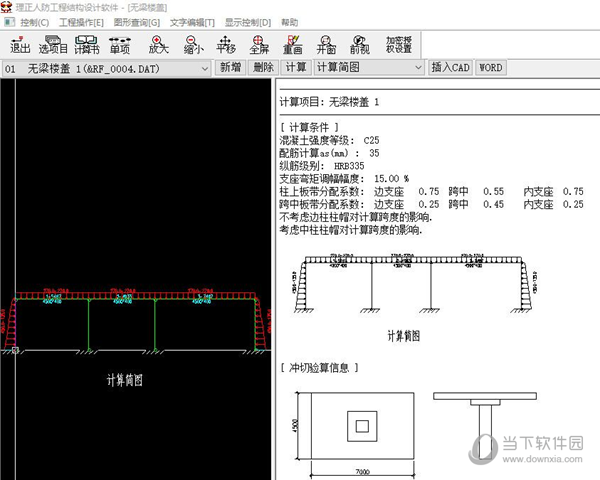Open the 显示控制[D] menu

[x=248, y=23]
